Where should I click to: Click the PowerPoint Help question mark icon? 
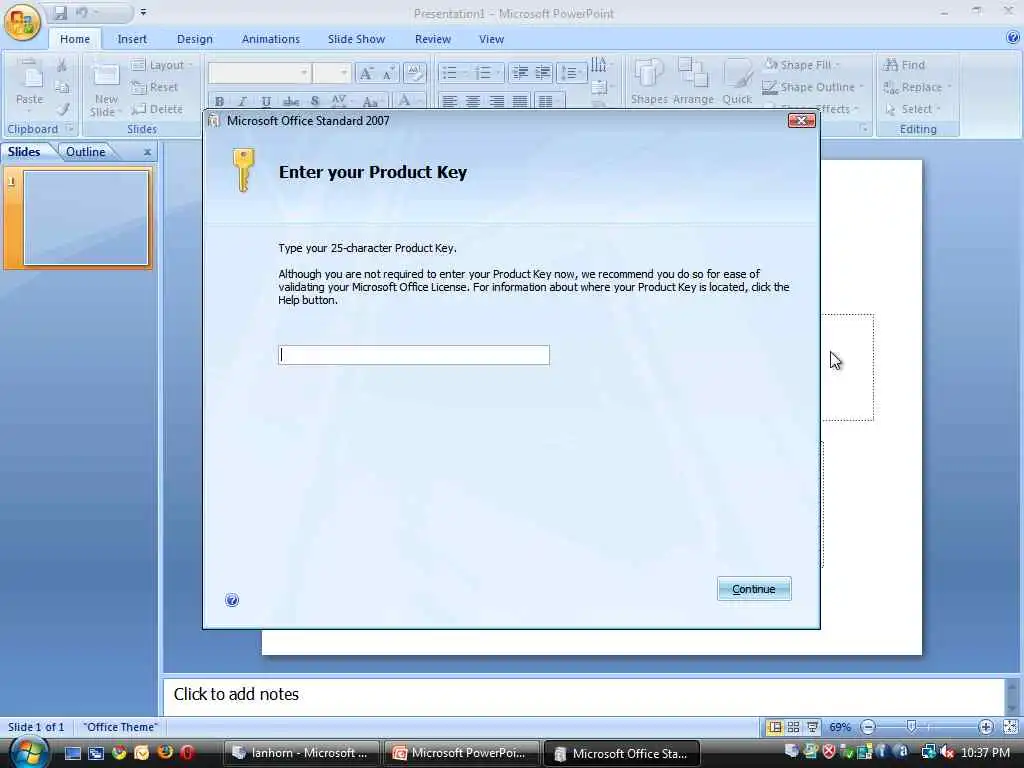1013,38
